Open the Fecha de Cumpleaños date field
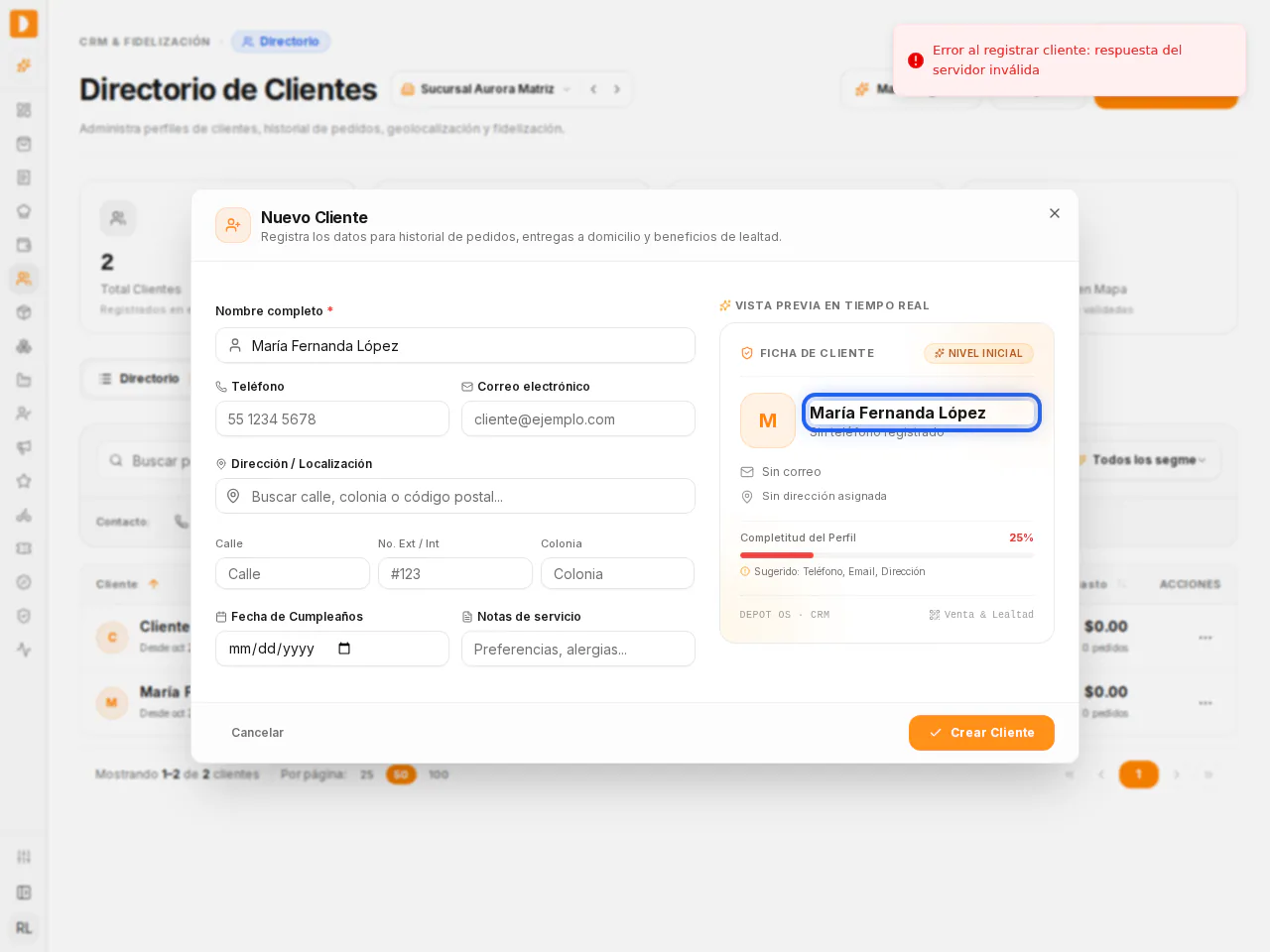This screenshot has width=1270, height=952. point(332,649)
